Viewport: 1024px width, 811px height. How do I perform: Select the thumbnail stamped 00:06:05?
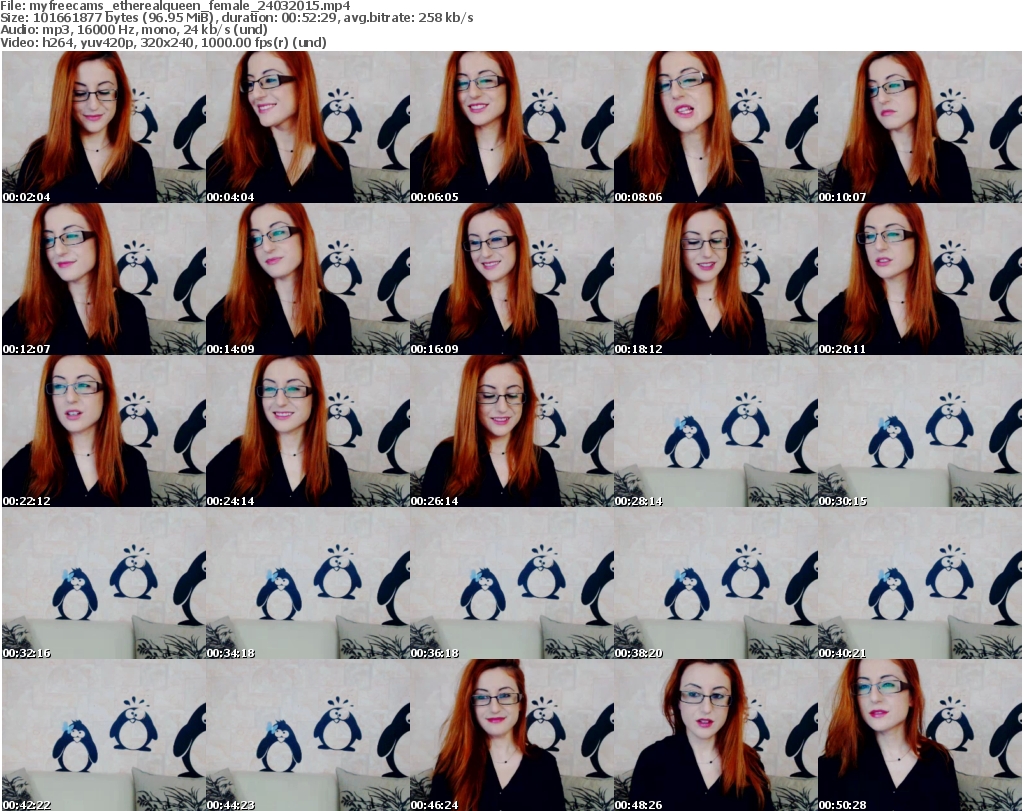pyautogui.click(x=511, y=127)
